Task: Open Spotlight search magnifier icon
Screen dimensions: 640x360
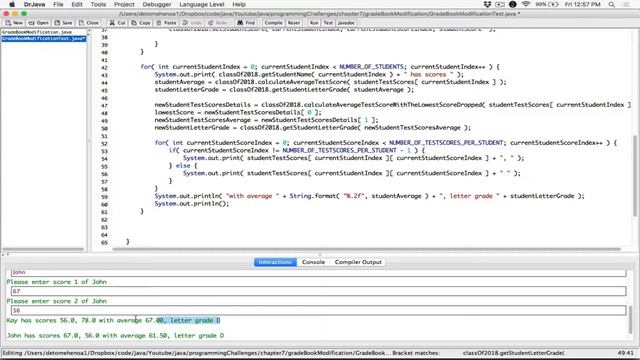Action: (611, 4)
